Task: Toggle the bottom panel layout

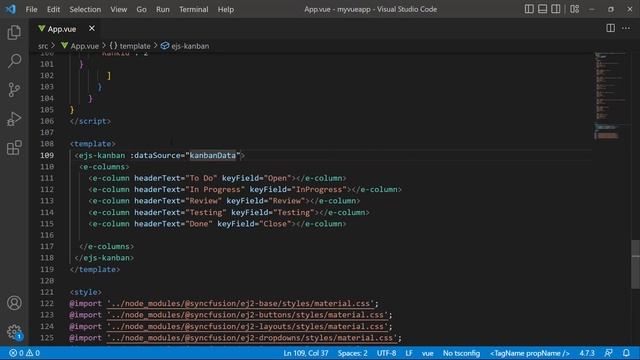Action: click(542, 9)
